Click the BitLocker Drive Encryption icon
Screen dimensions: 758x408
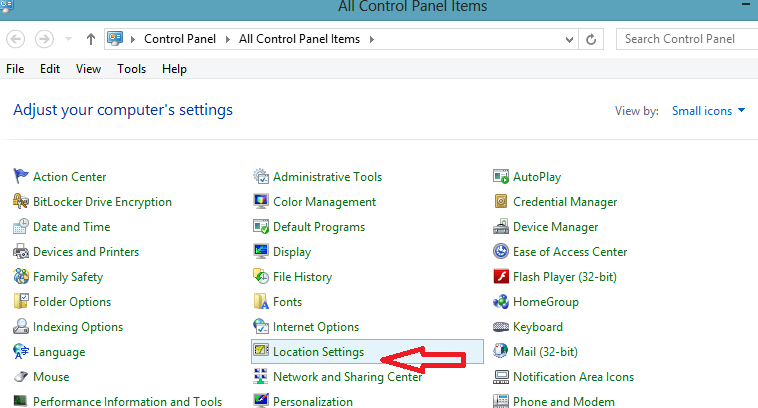[x=21, y=201]
